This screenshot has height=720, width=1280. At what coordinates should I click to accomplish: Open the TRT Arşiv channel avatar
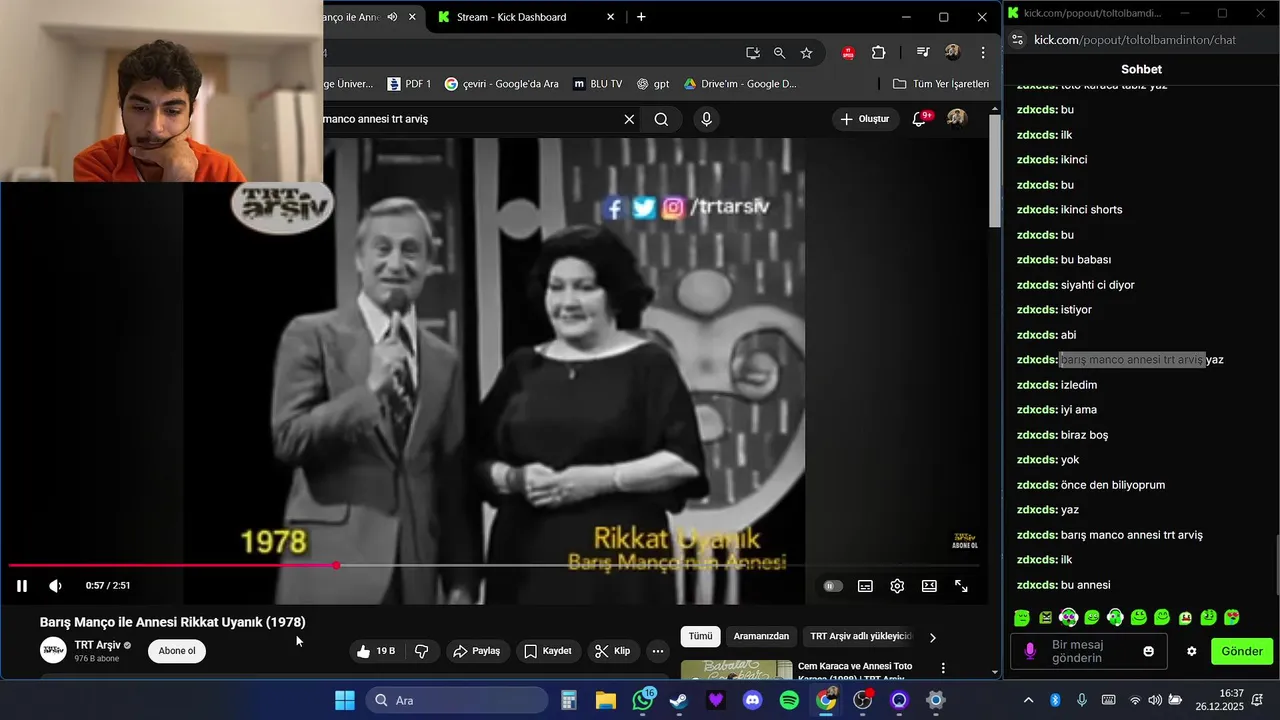[53, 650]
